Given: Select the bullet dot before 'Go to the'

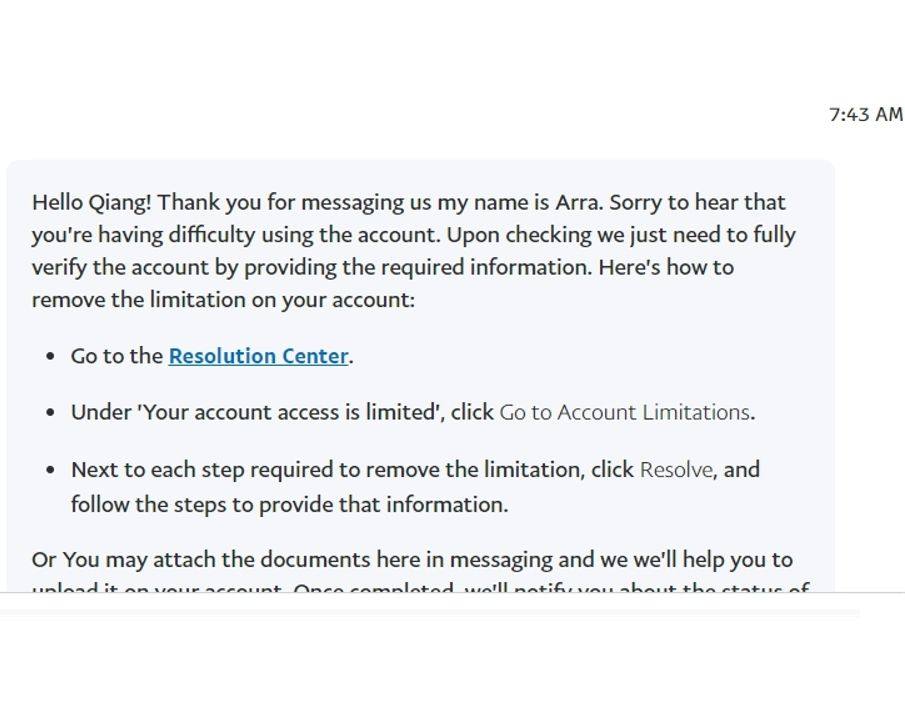Looking at the screenshot, I should click(50, 356).
